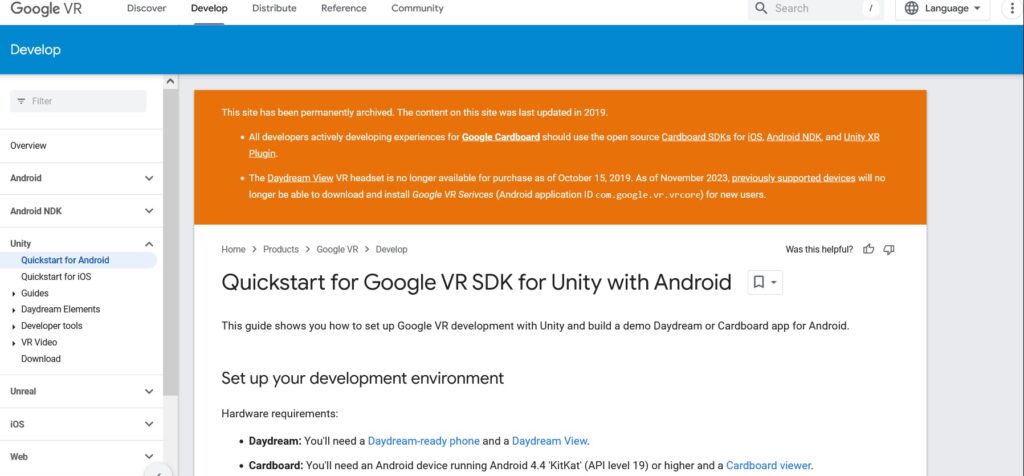
Task: Expand the Developer tools tree item
Action: 14,326
